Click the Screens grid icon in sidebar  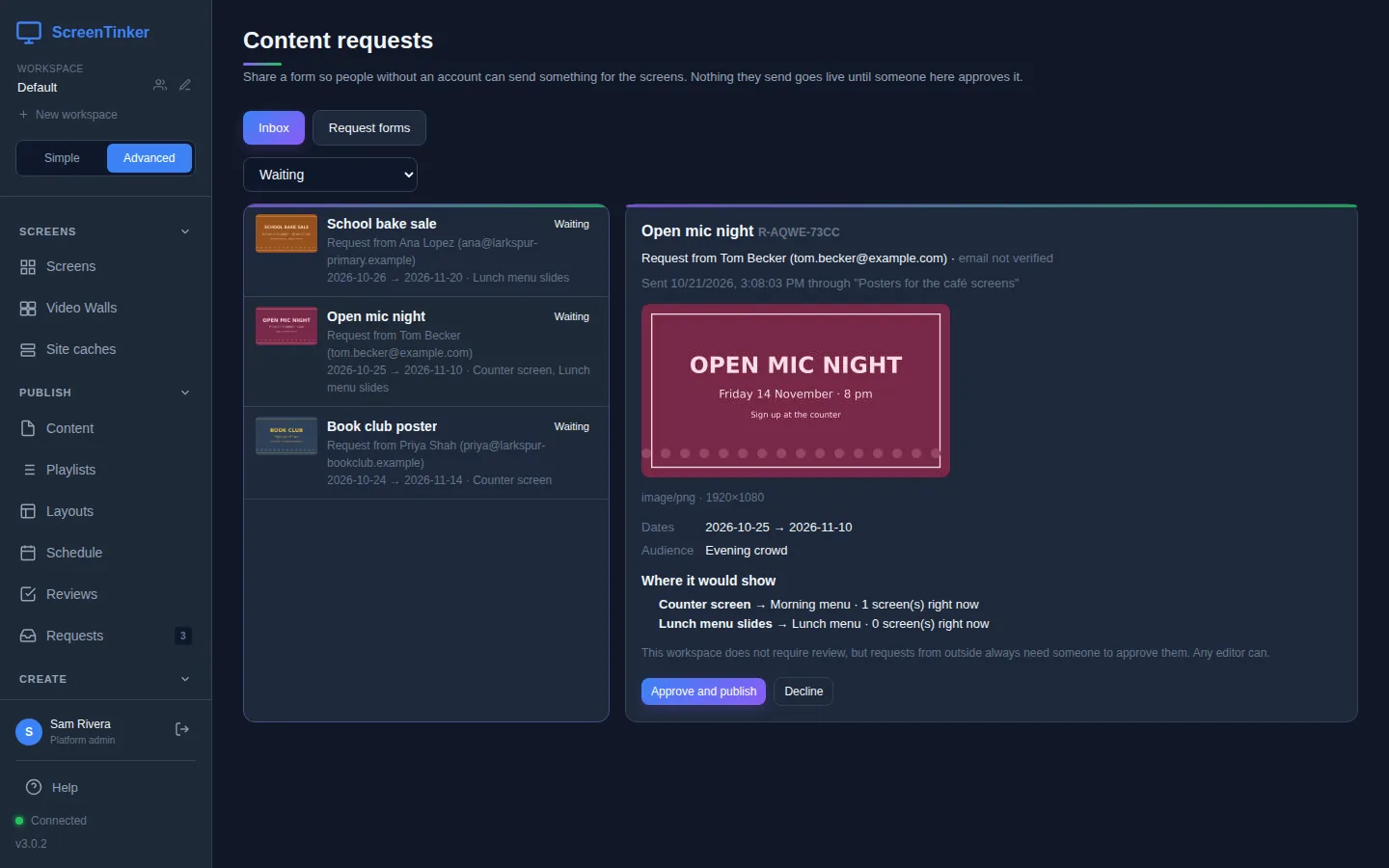pos(28,267)
